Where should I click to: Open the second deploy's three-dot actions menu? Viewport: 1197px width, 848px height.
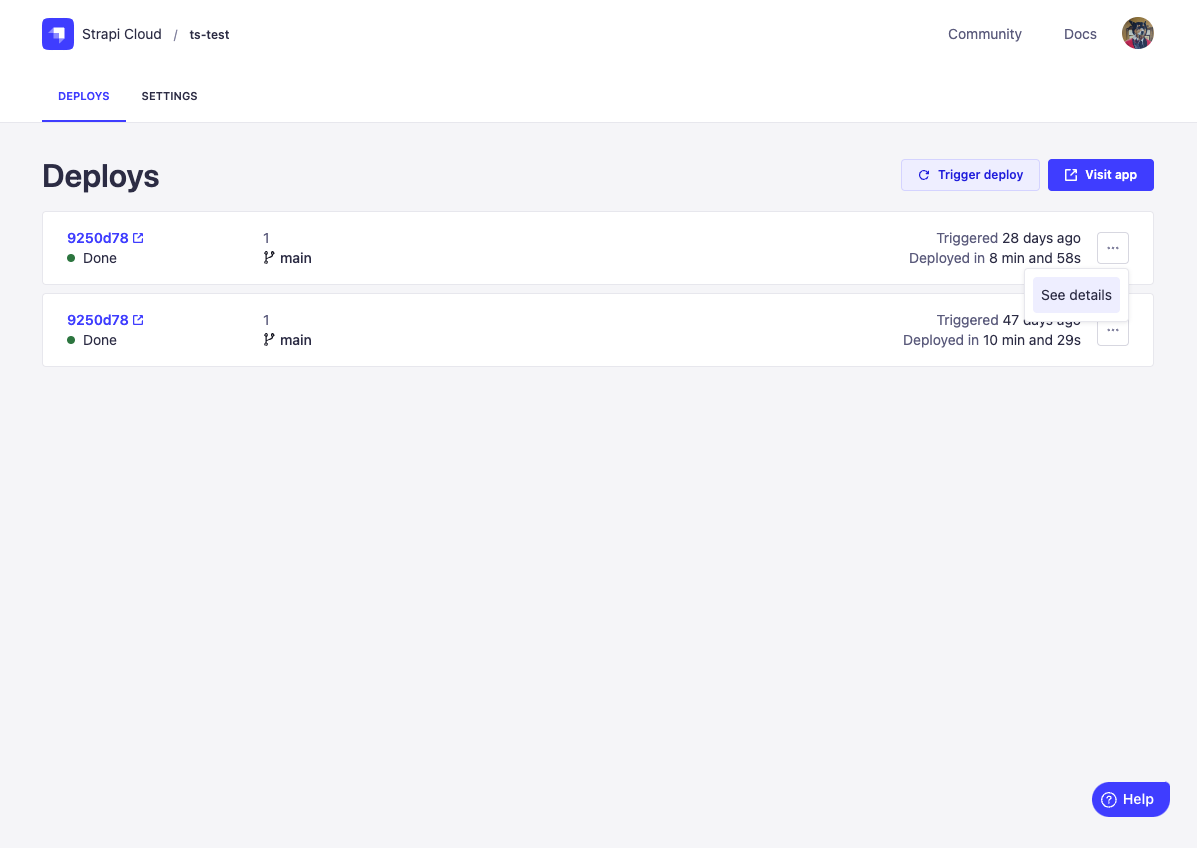[1112, 331]
